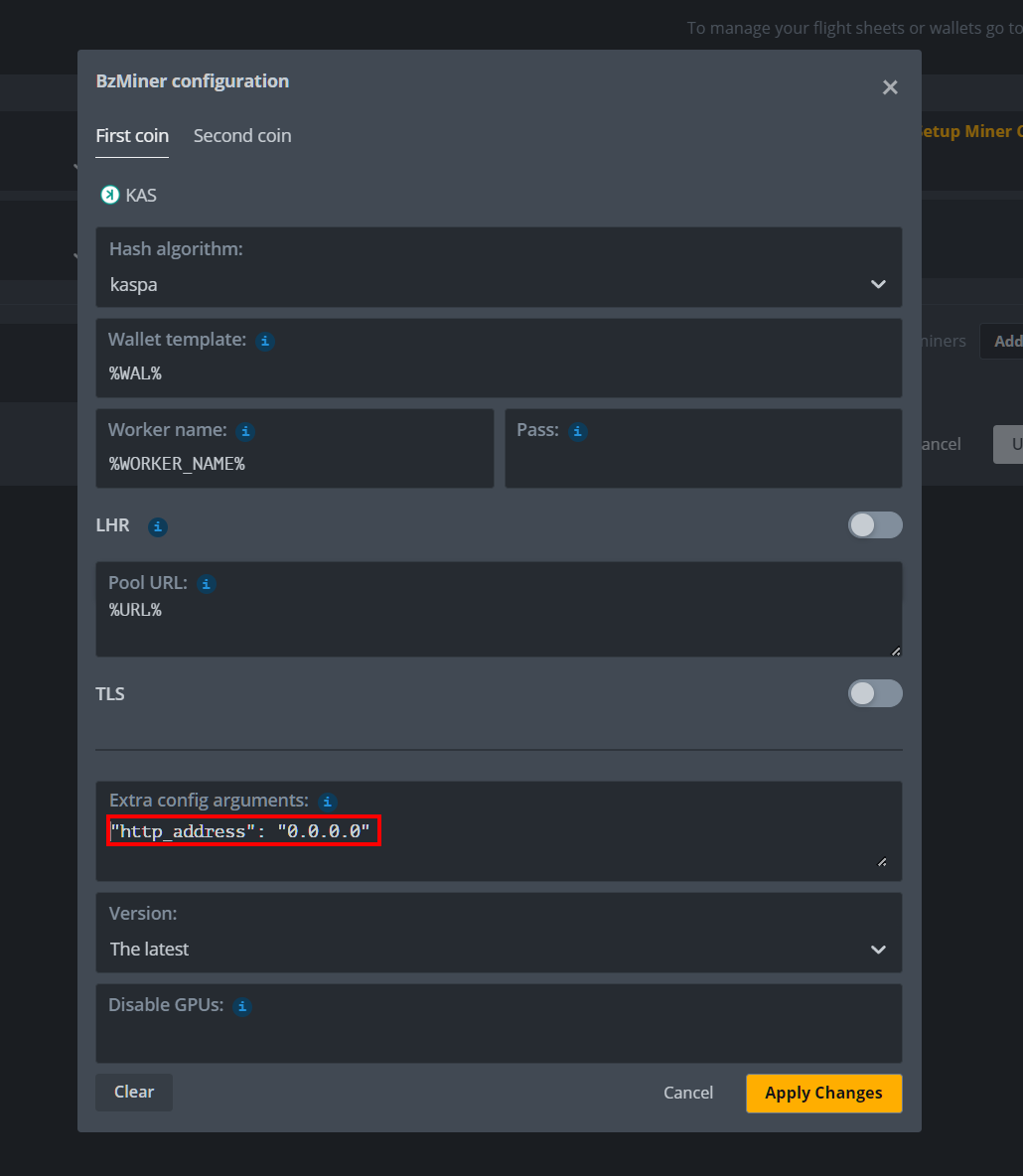This screenshot has height=1176, width=1023.
Task: Click into the Pass input field
Action: pyautogui.click(x=702, y=463)
